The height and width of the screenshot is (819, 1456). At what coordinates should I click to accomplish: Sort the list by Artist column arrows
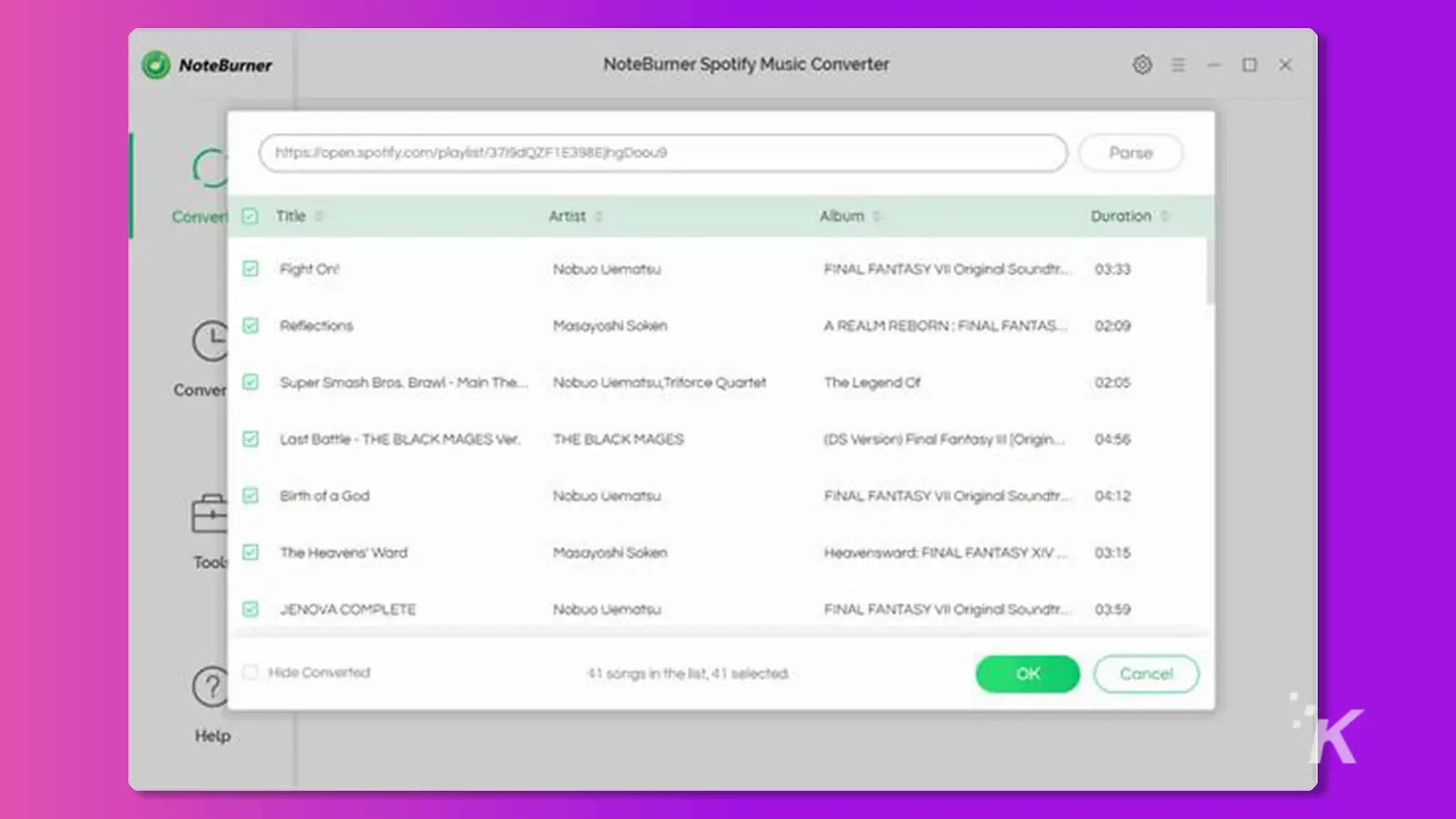point(598,217)
